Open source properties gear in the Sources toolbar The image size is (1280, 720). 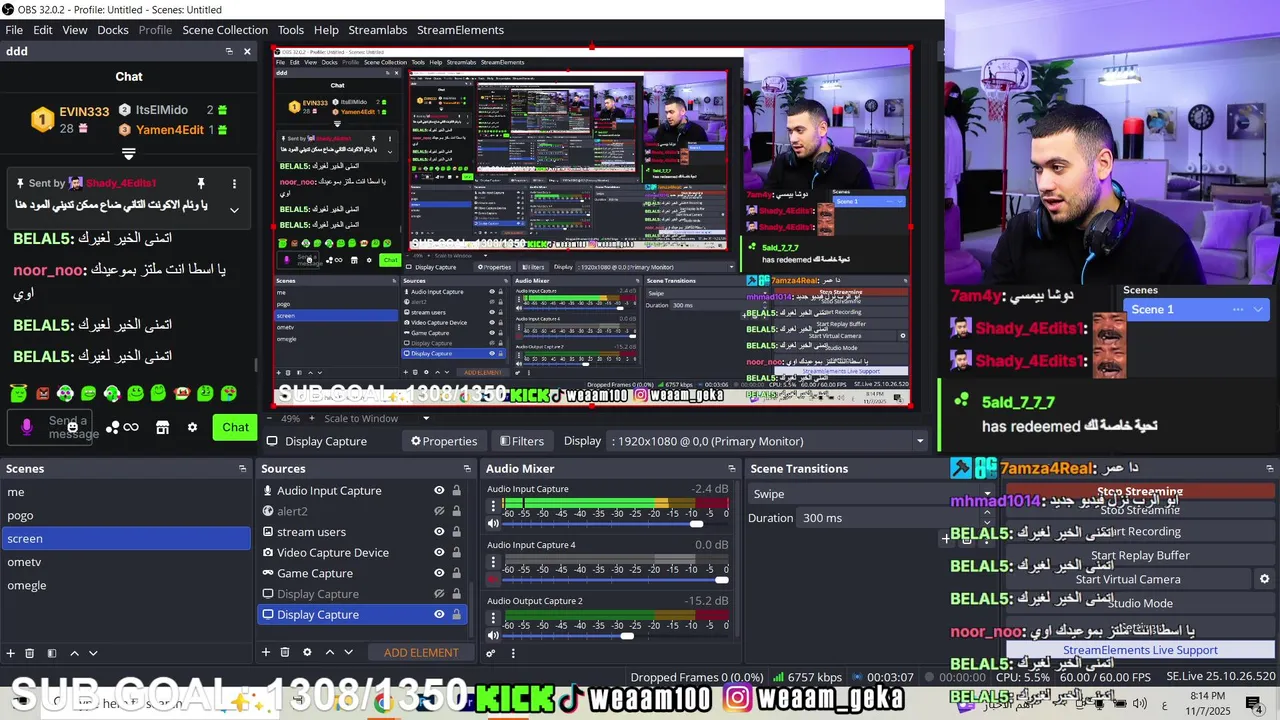pyautogui.click(x=307, y=652)
